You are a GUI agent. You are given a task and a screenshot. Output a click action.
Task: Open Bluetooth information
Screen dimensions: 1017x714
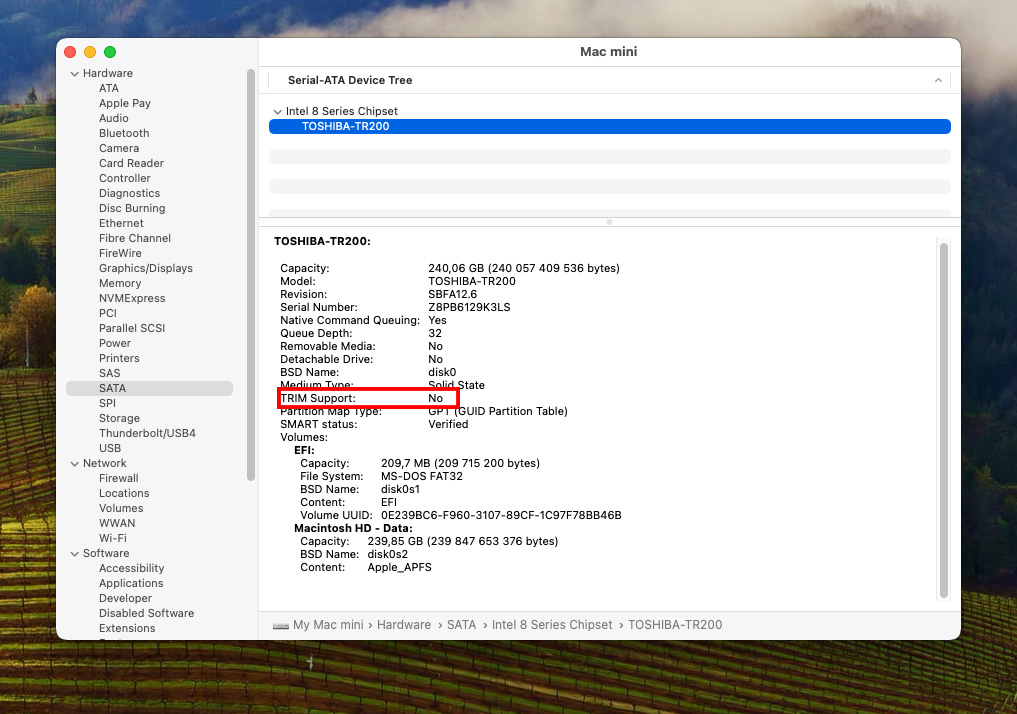tap(123, 133)
